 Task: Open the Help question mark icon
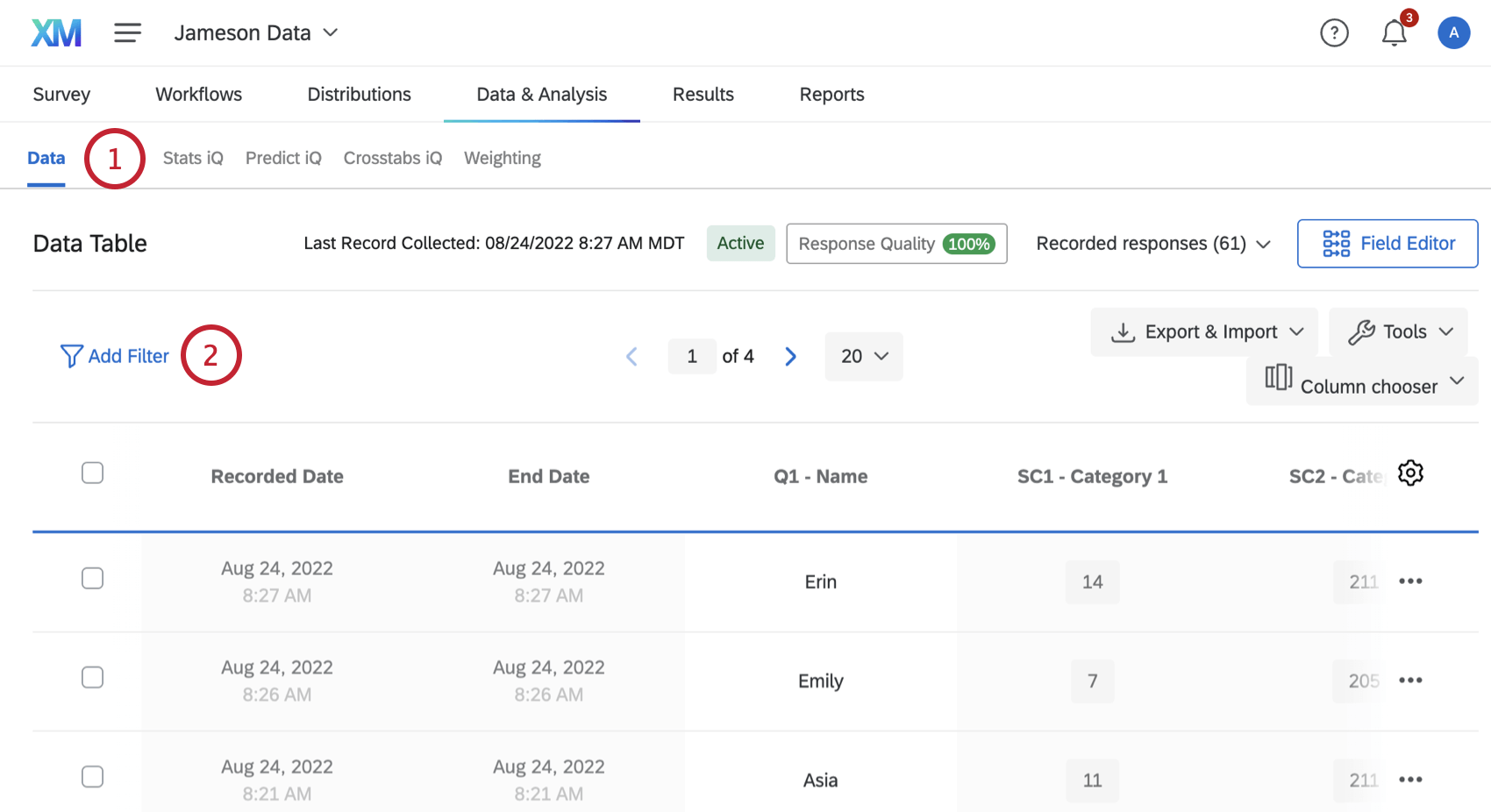[x=1334, y=33]
